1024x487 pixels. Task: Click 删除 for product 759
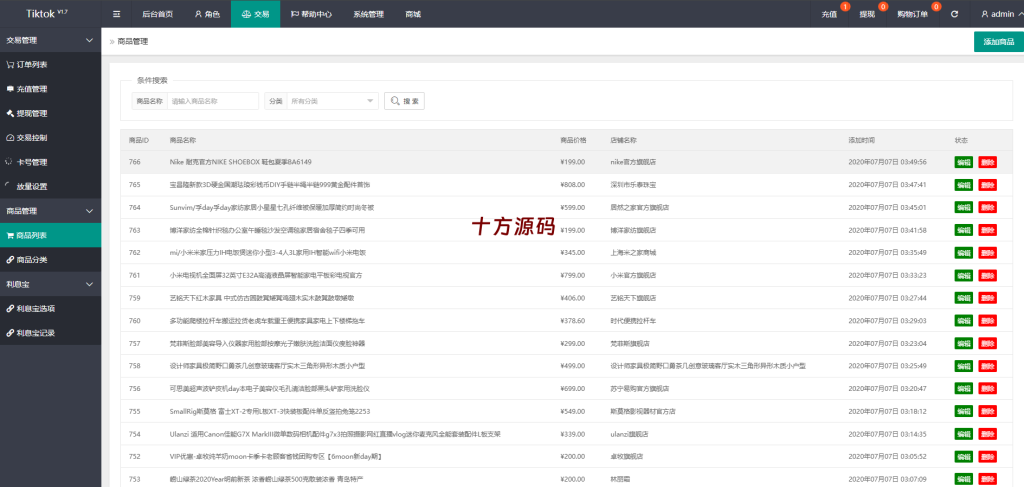coord(987,298)
